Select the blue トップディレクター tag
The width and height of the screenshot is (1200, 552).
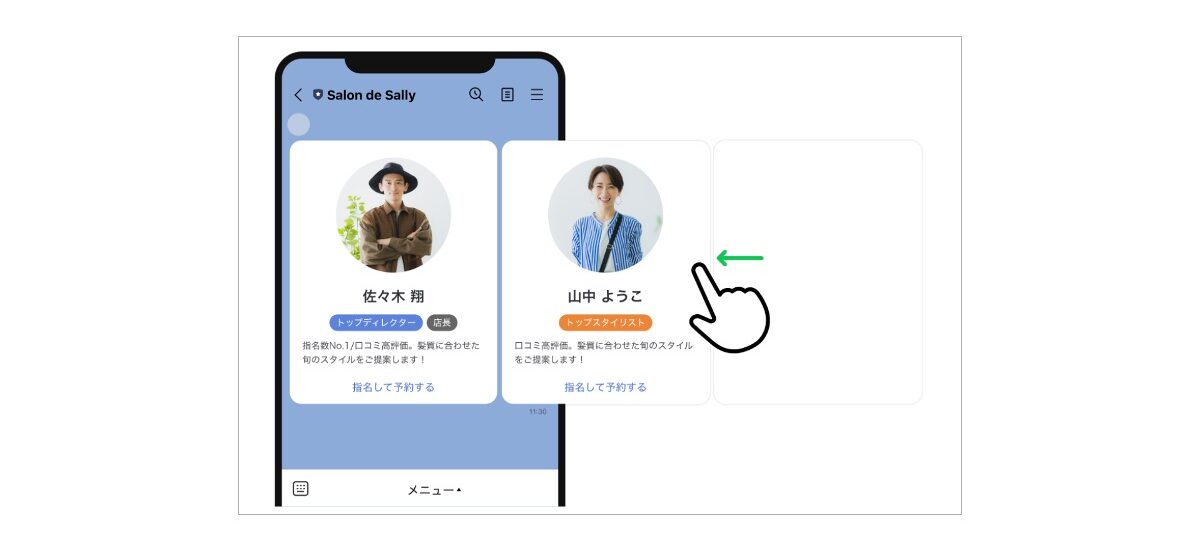[x=376, y=323]
